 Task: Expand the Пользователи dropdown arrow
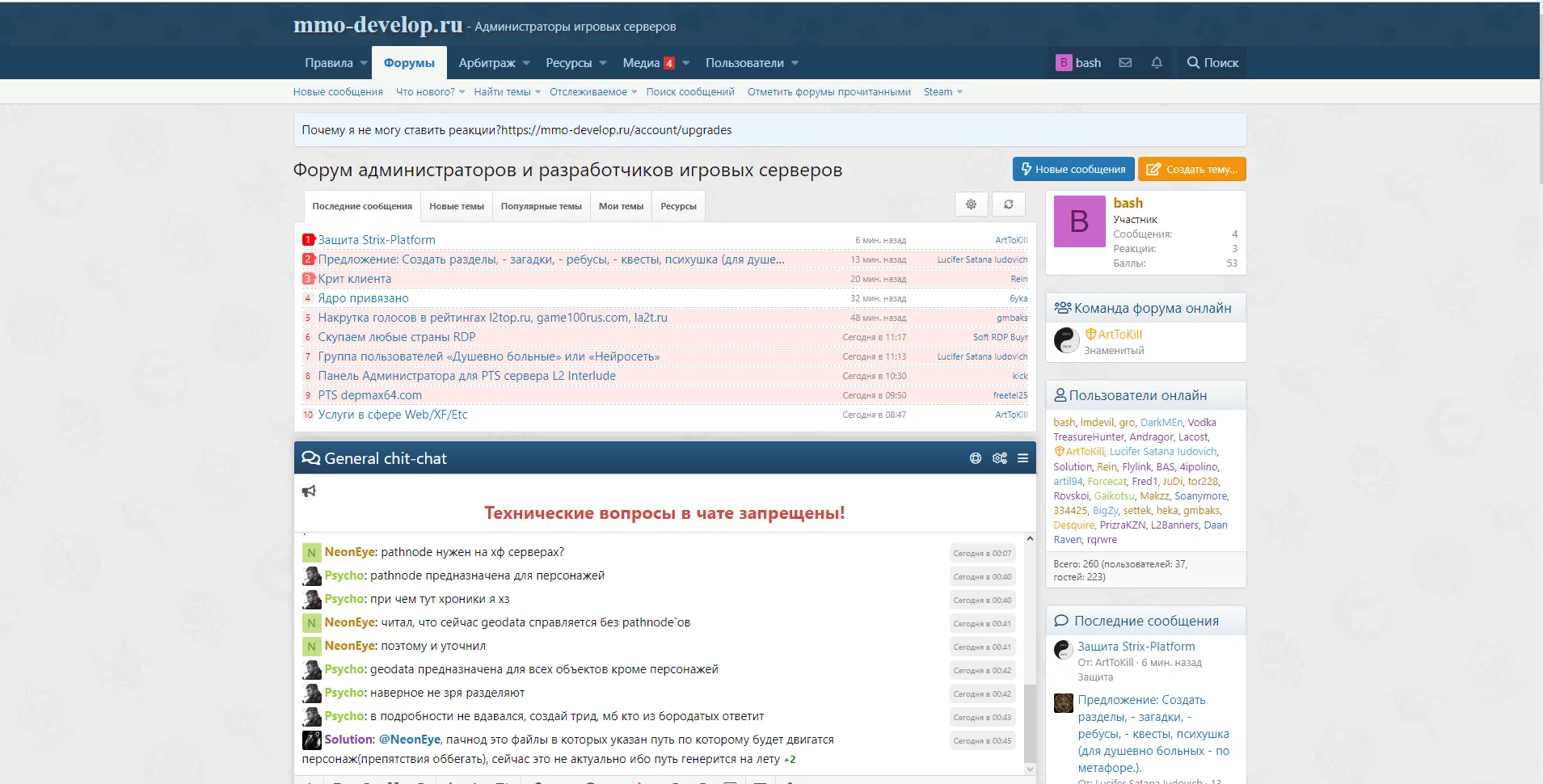795,63
